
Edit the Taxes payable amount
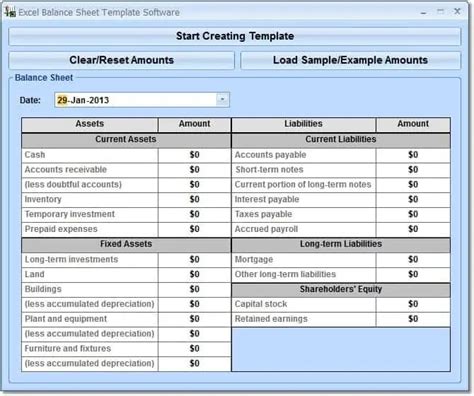(x=413, y=214)
